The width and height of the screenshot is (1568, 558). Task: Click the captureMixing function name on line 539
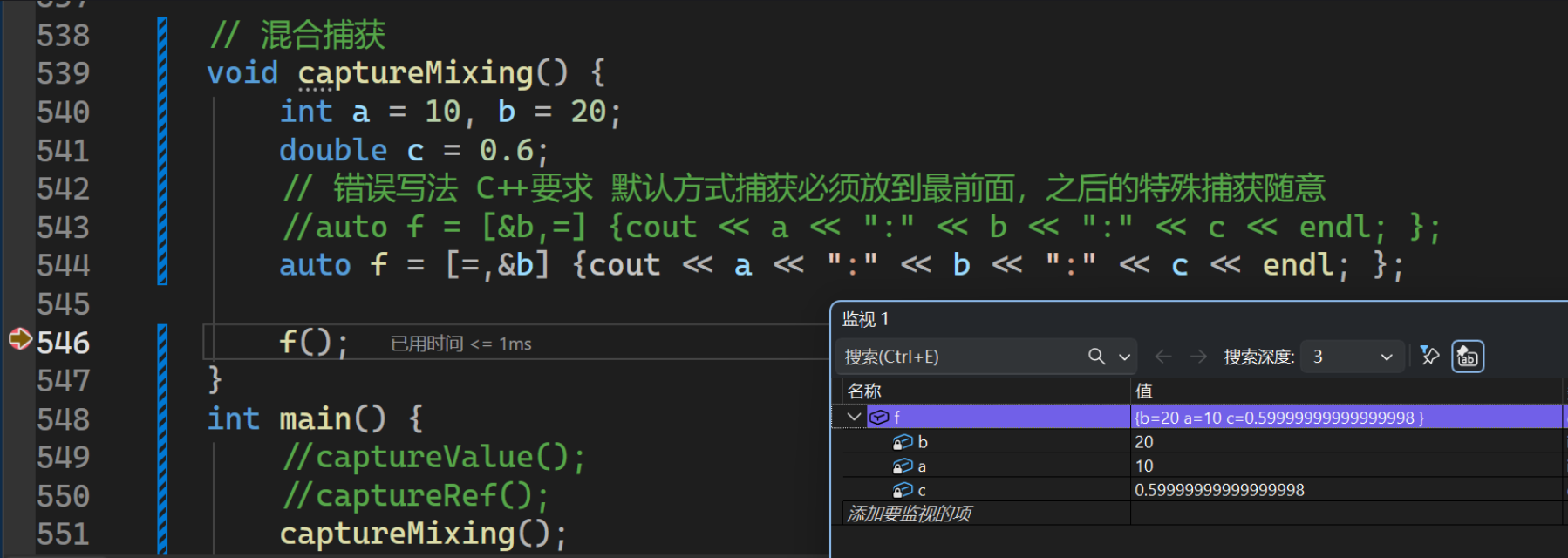[415, 72]
